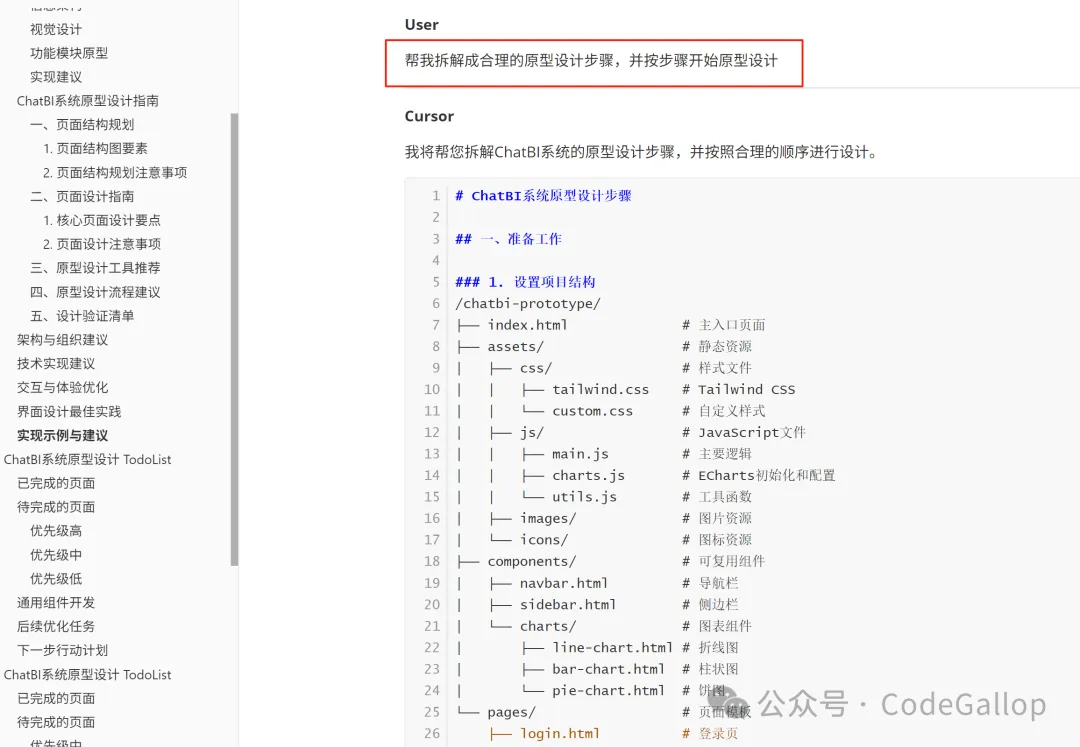
Task: Jump to 2. 页面结构规划注意事项
Action: [115, 173]
